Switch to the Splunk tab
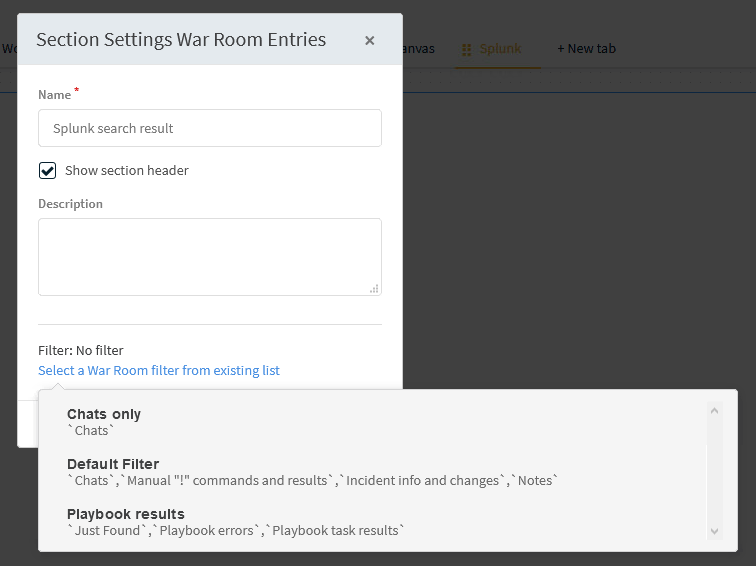 (500, 49)
